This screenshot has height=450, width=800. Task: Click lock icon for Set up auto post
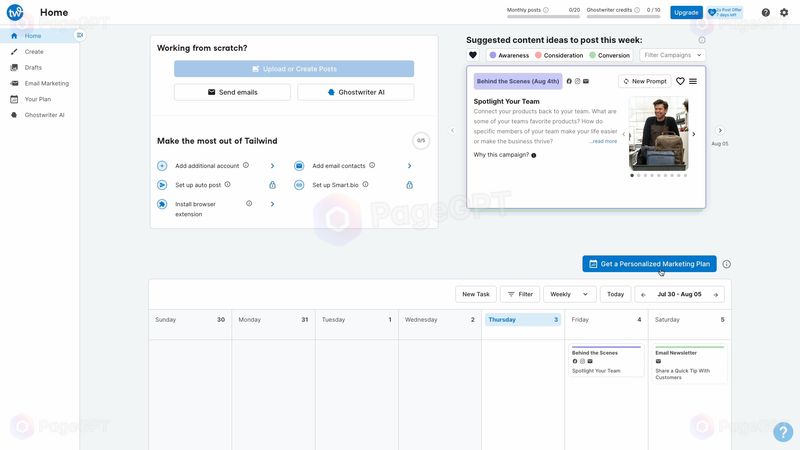point(272,185)
